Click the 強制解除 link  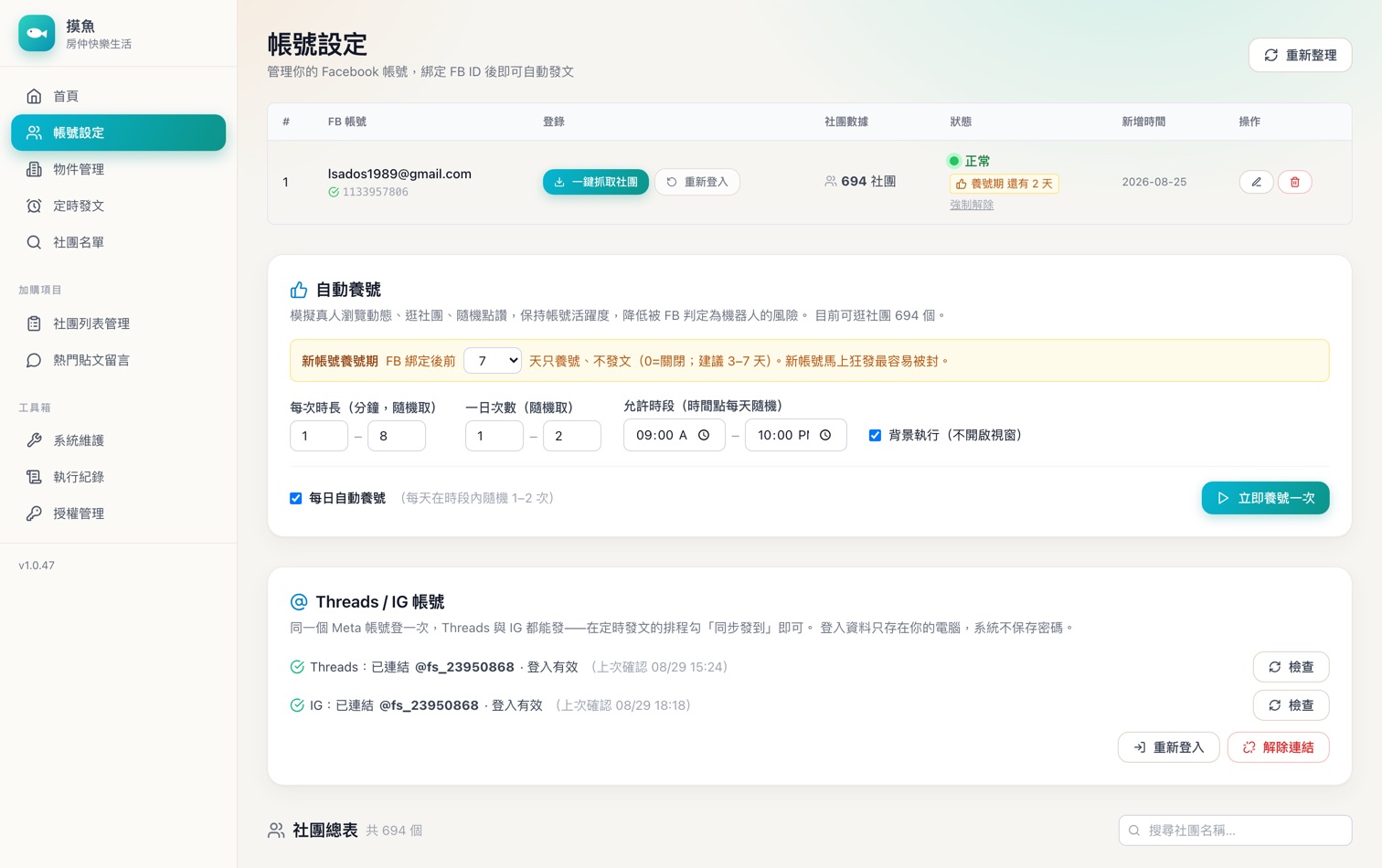[x=972, y=205]
